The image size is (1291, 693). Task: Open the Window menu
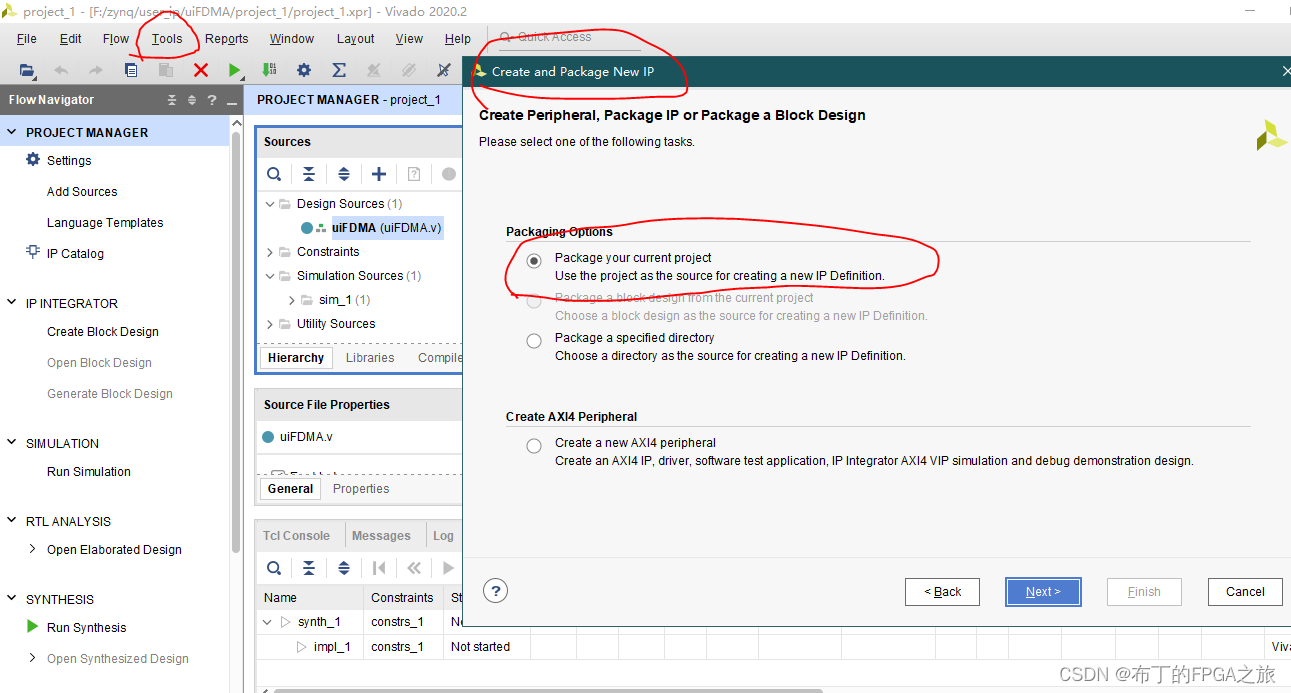click(x=292, y=39)
